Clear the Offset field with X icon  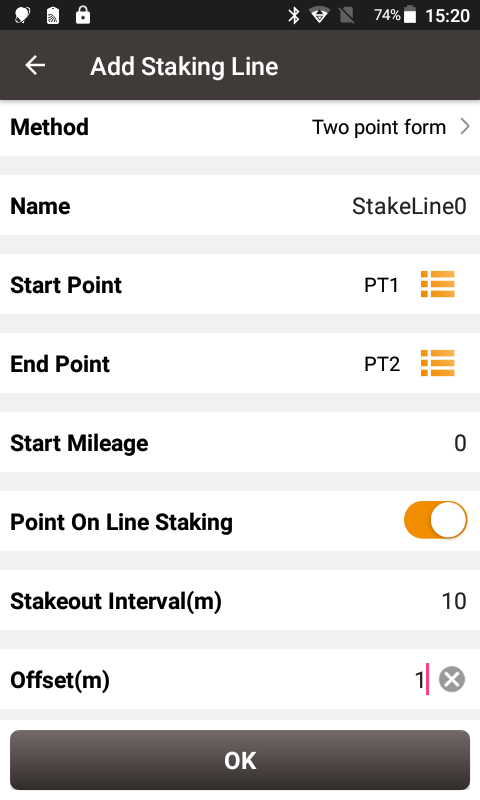[452, 679]
